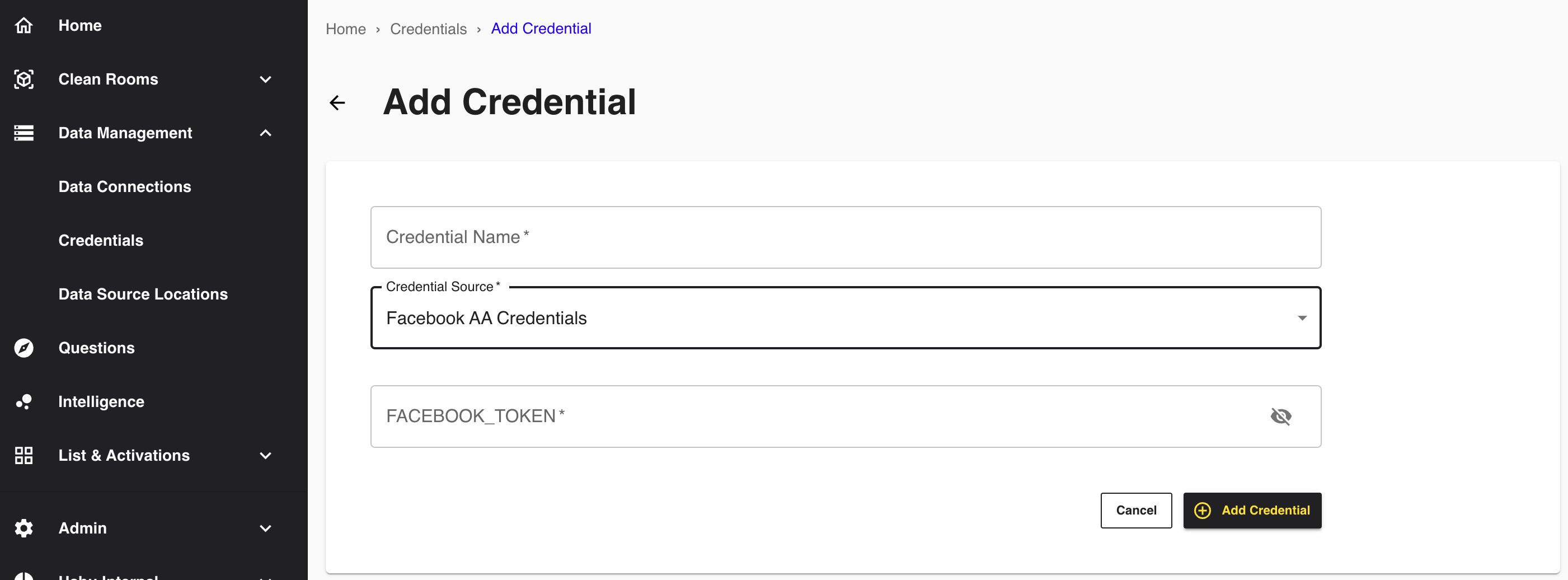Image resolution: width=1568 pixels, height=580 pixels.
Task: Click the yellow Add Credential button
Action: [x=1251, y=510]
